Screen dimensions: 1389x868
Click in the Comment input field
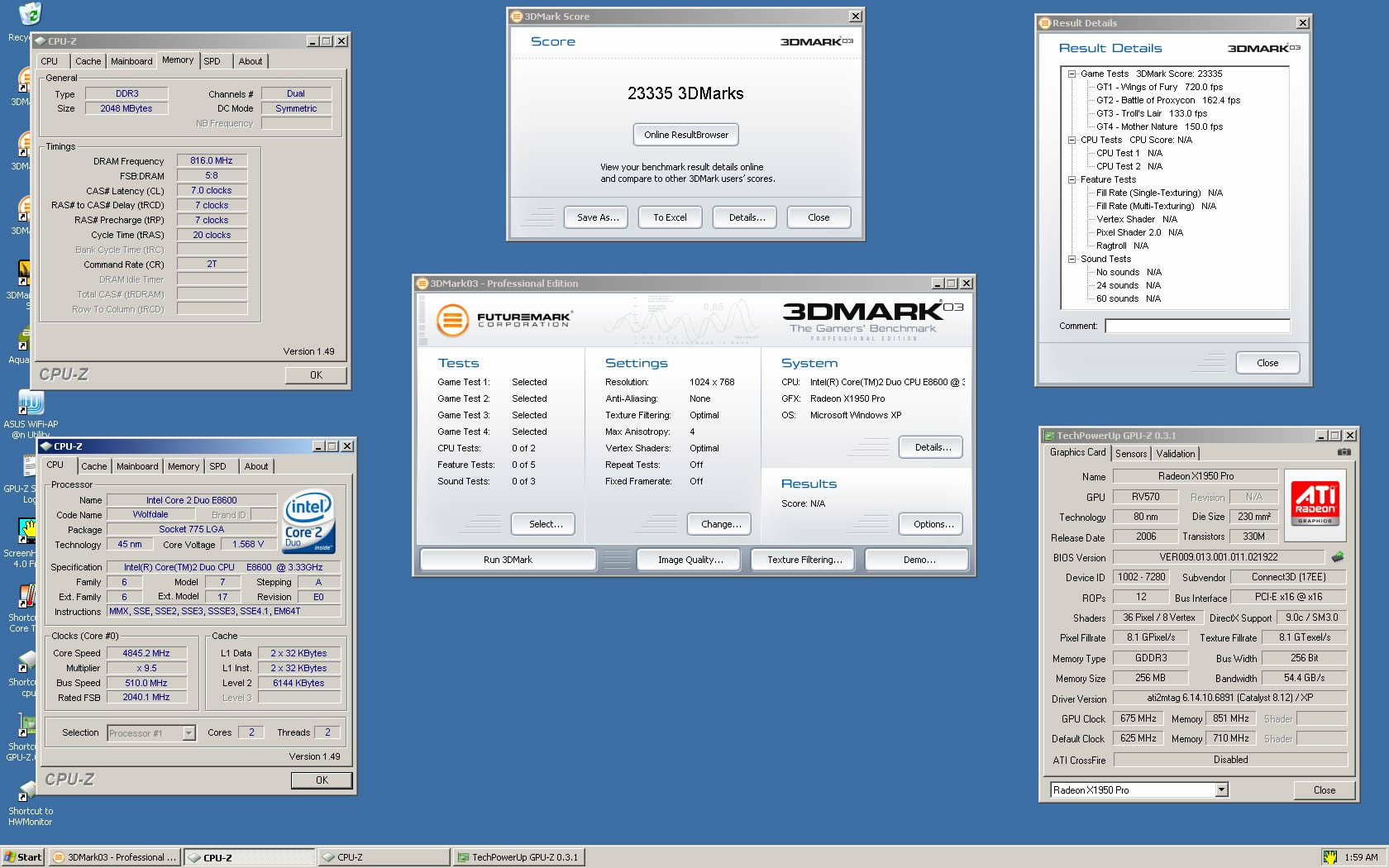[1197, 326]
